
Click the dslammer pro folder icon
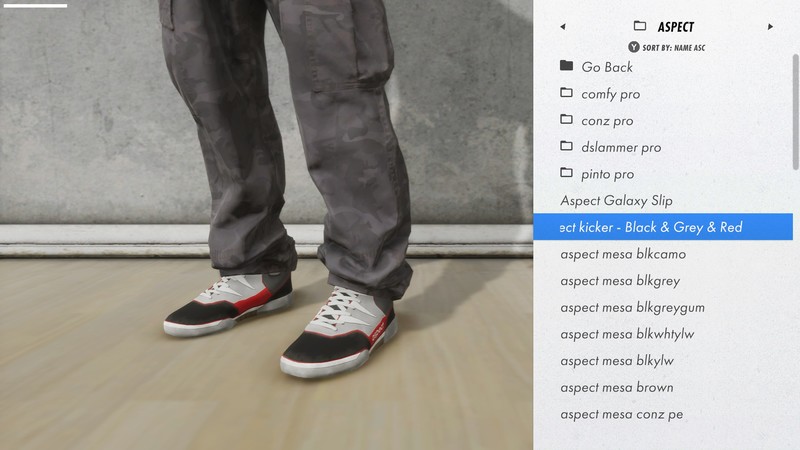567,147
